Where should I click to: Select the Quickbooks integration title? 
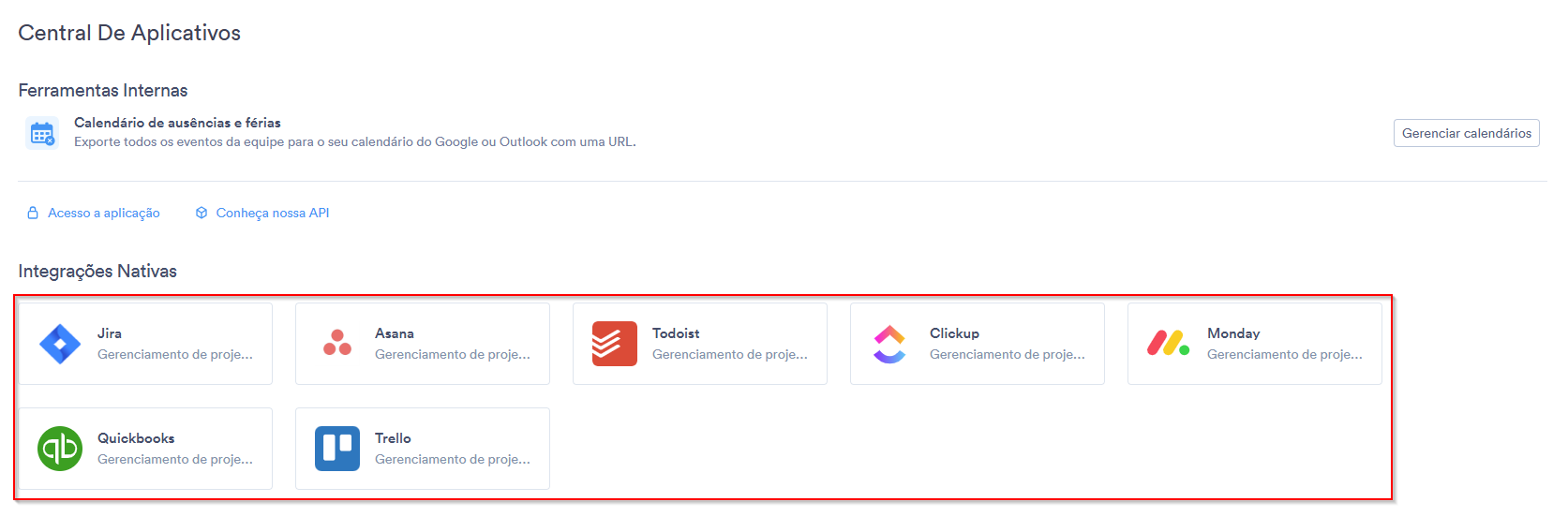point(136,438)
